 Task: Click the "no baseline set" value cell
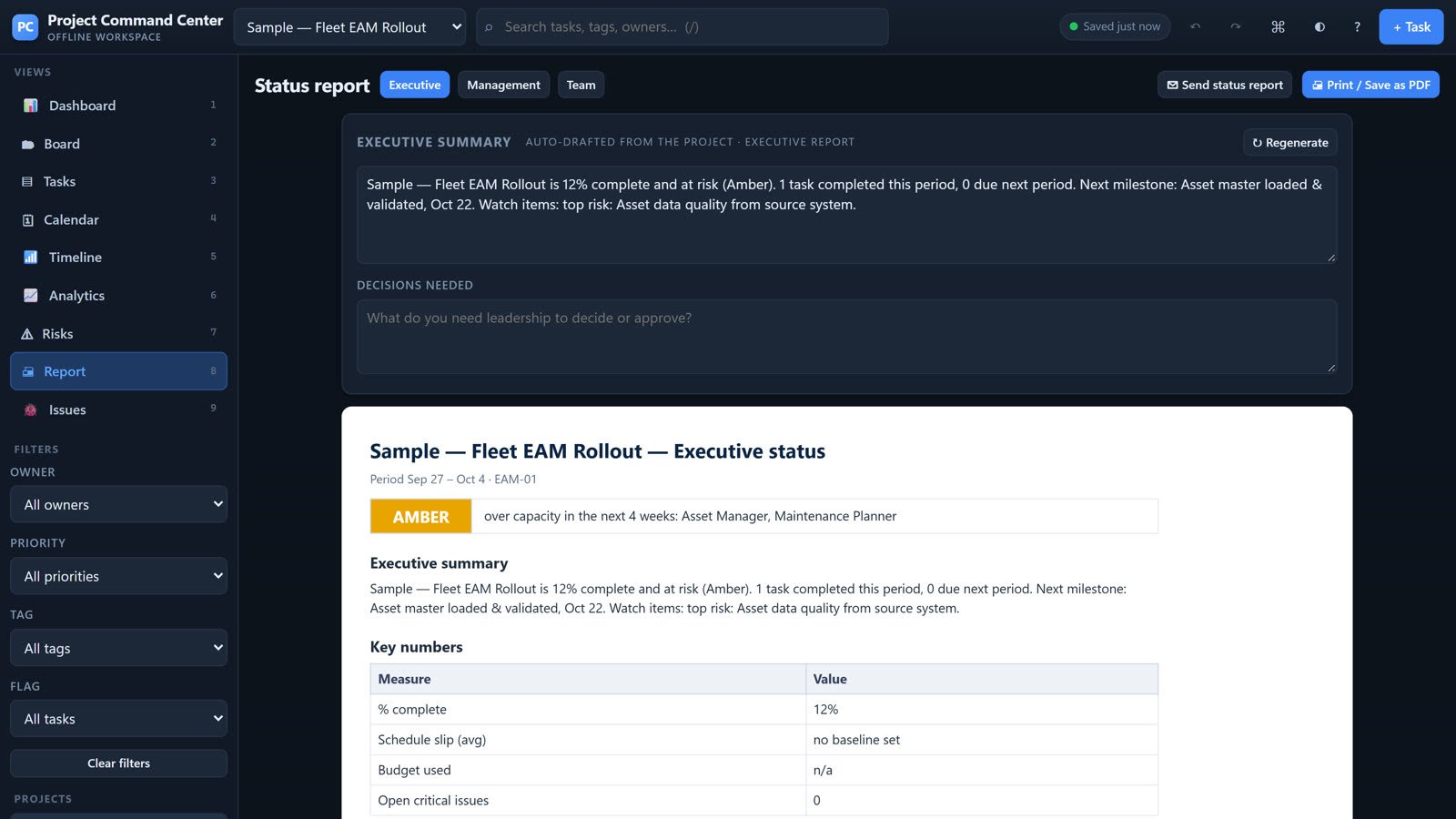pos(981,740)
